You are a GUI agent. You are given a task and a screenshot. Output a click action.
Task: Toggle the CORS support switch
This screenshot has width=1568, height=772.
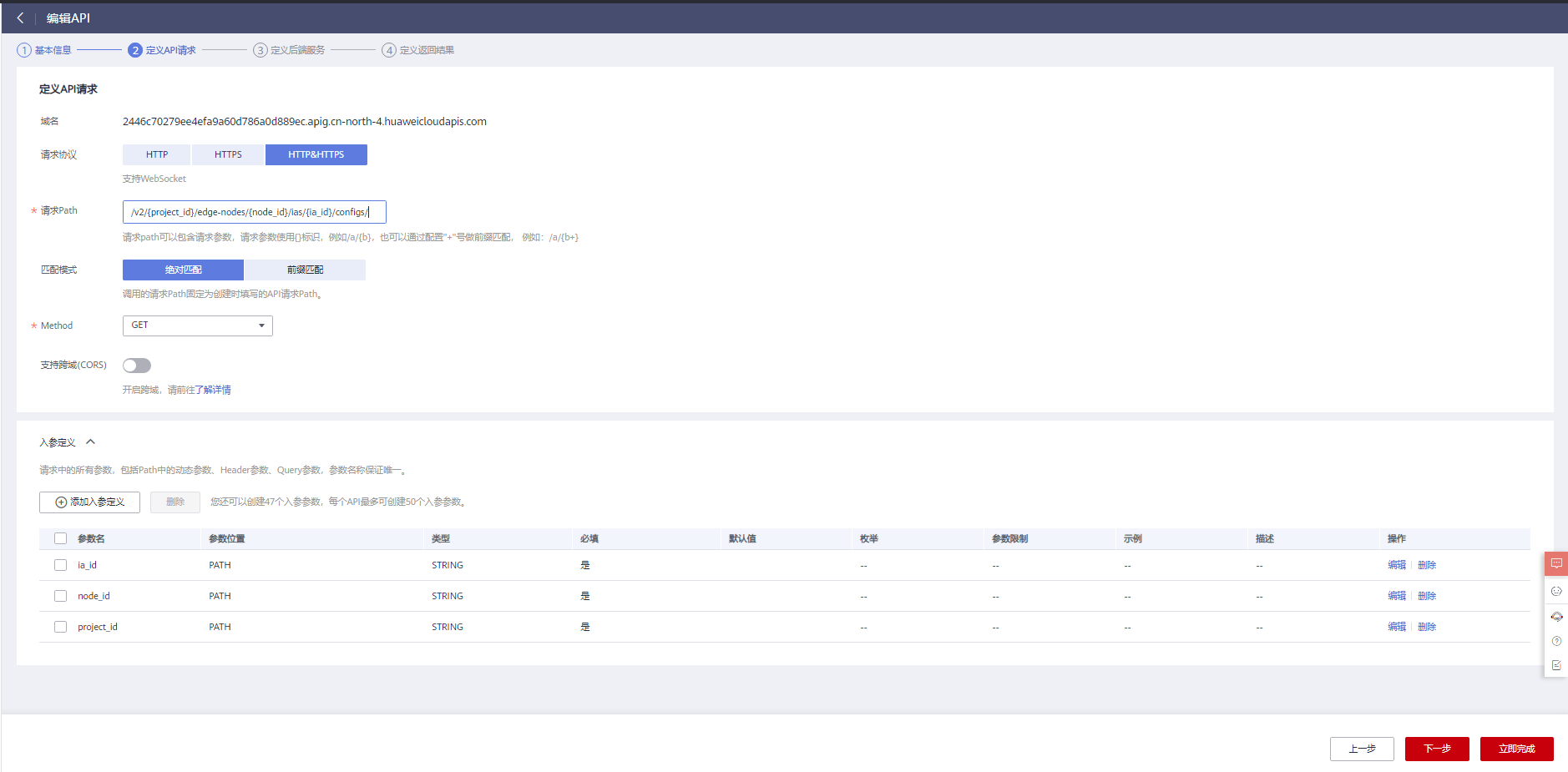click(137, 366)
